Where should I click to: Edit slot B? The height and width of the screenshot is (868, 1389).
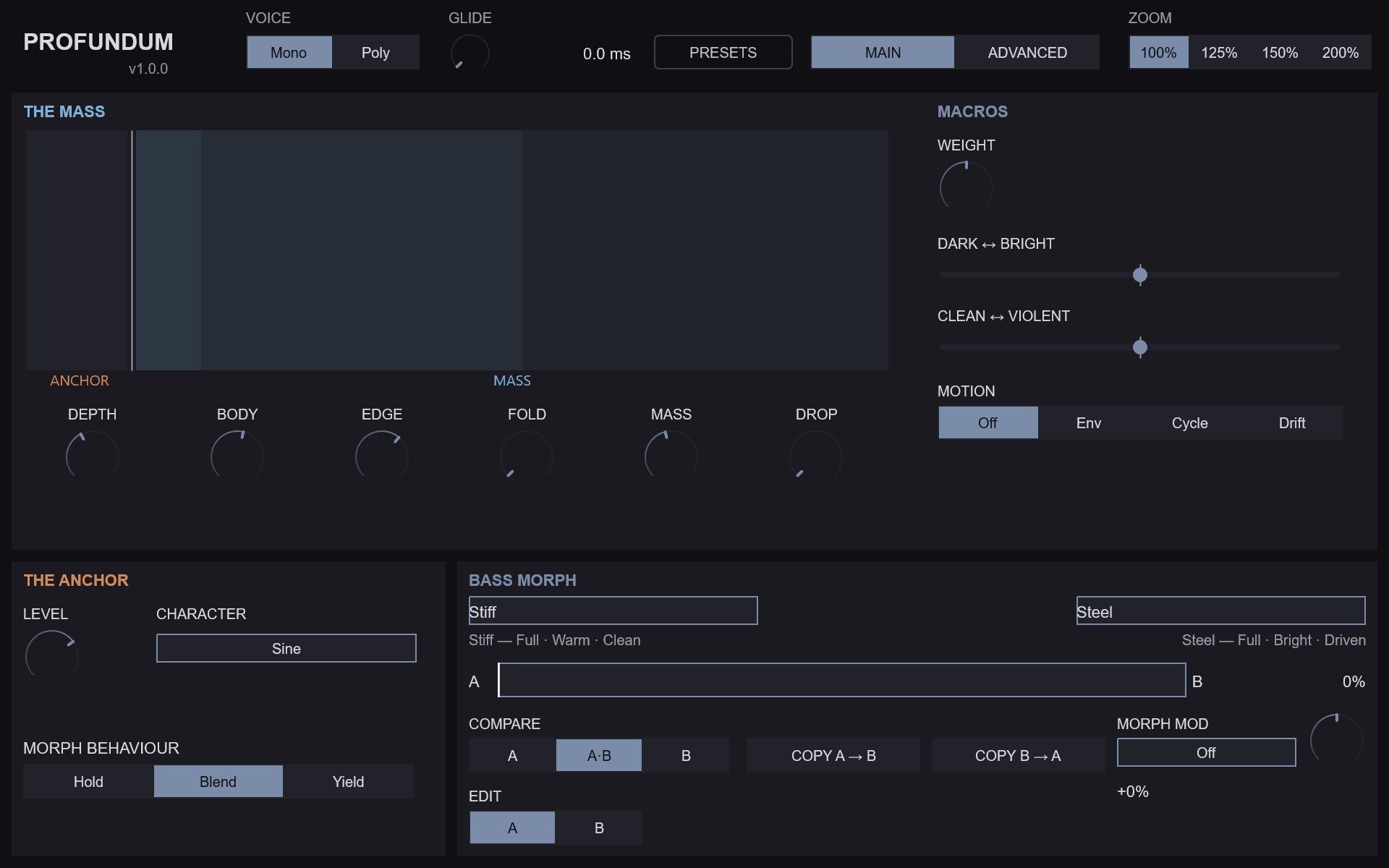pos(599,827)
